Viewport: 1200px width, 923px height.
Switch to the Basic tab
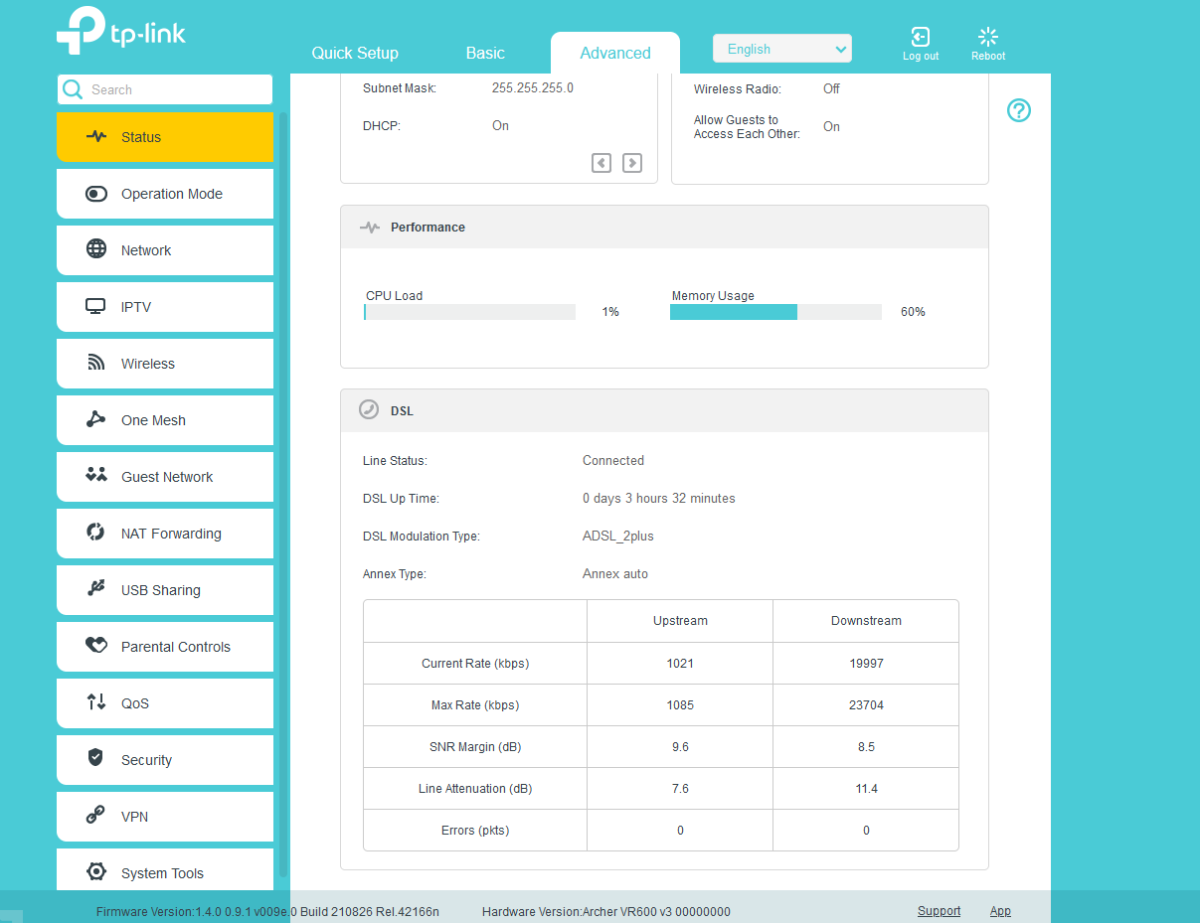pyautogui.click(x=485, y=53)
